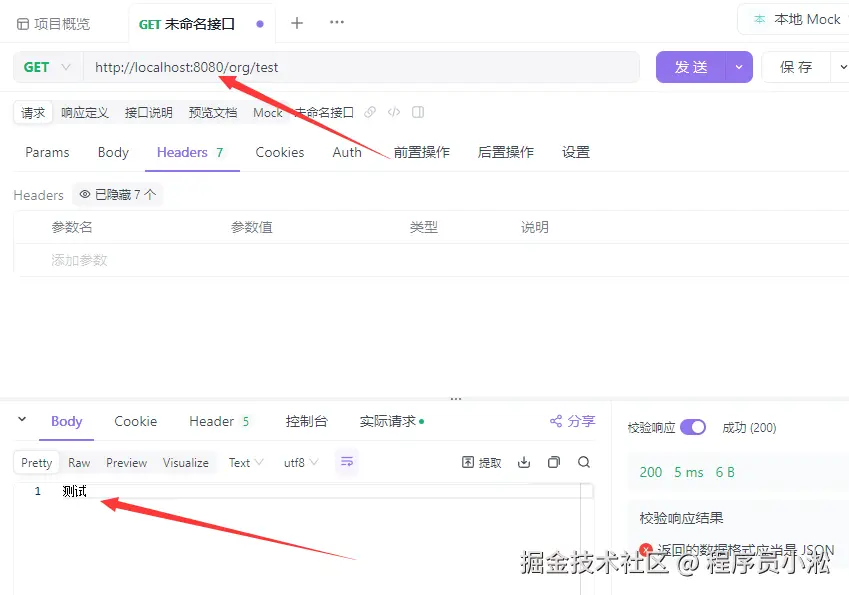This screenshot has height=595, width=849.
Task: Open the 成功 (200) response selector
Action: [749, 428]
